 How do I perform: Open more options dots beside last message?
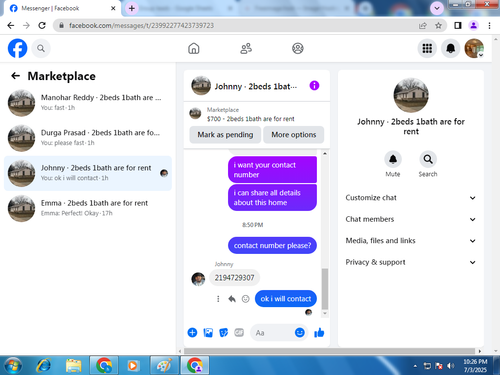click(218, 299)
